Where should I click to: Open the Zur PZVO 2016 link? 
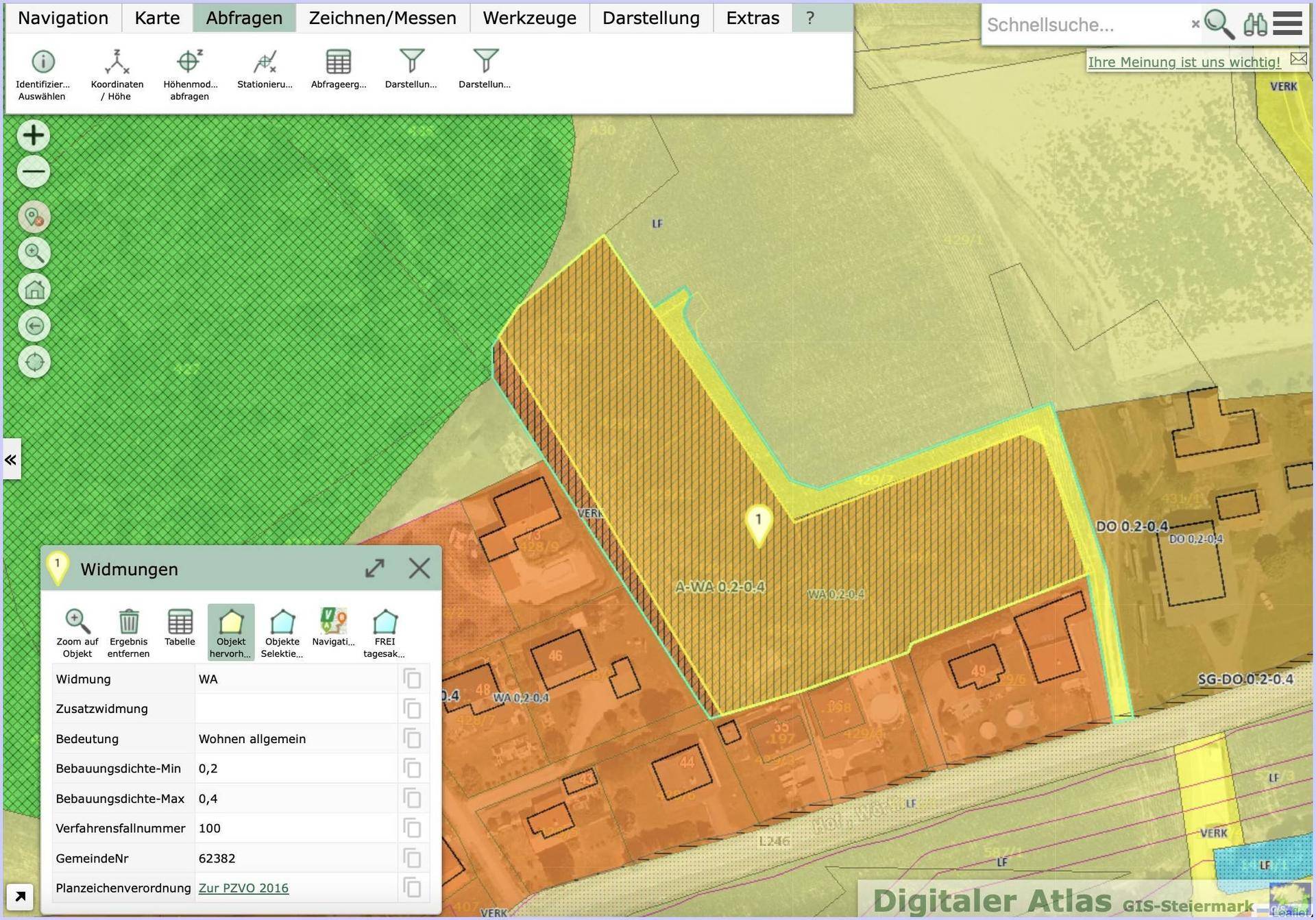(243, 888)
